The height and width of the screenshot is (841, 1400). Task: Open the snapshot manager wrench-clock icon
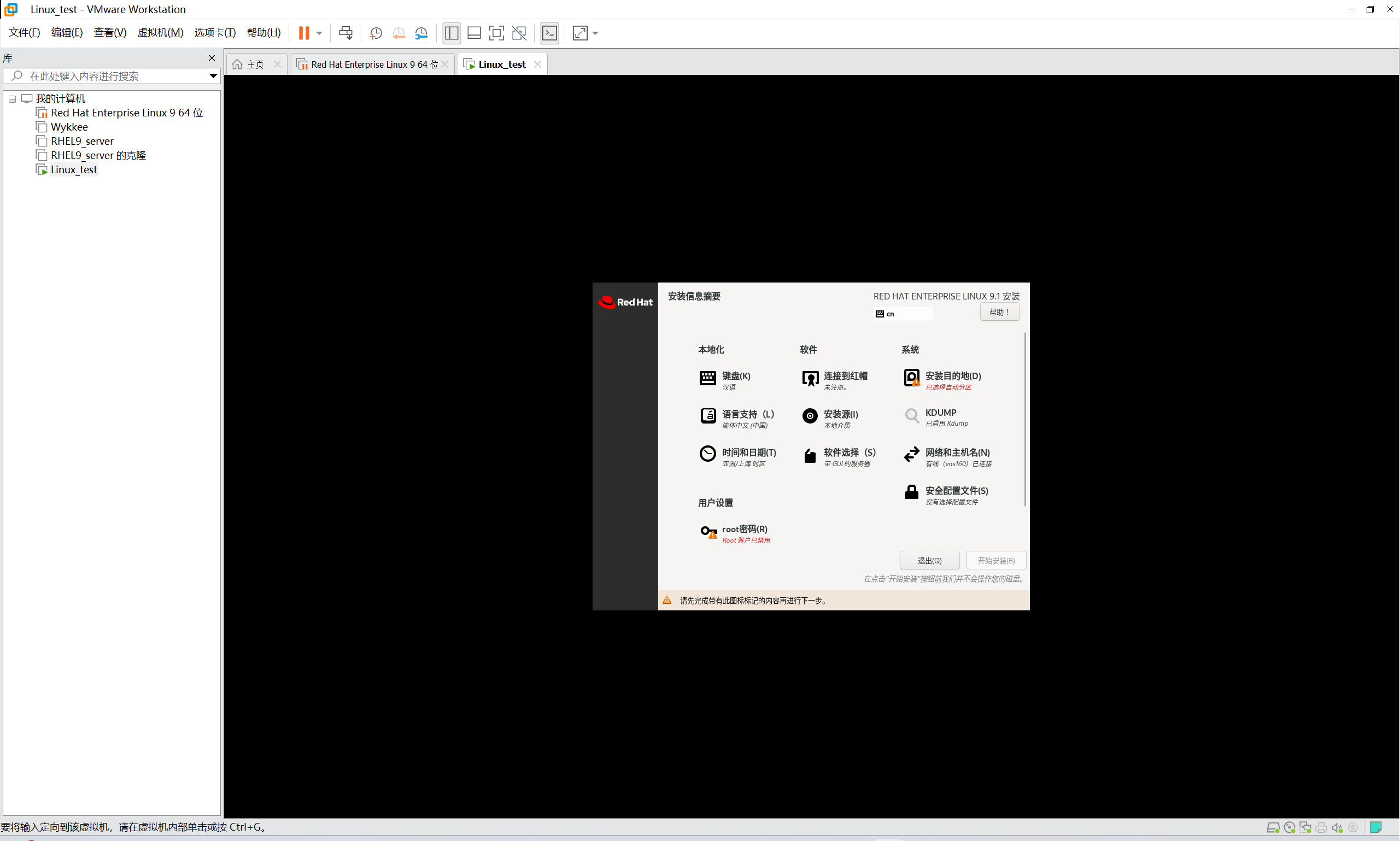(421, 33)
